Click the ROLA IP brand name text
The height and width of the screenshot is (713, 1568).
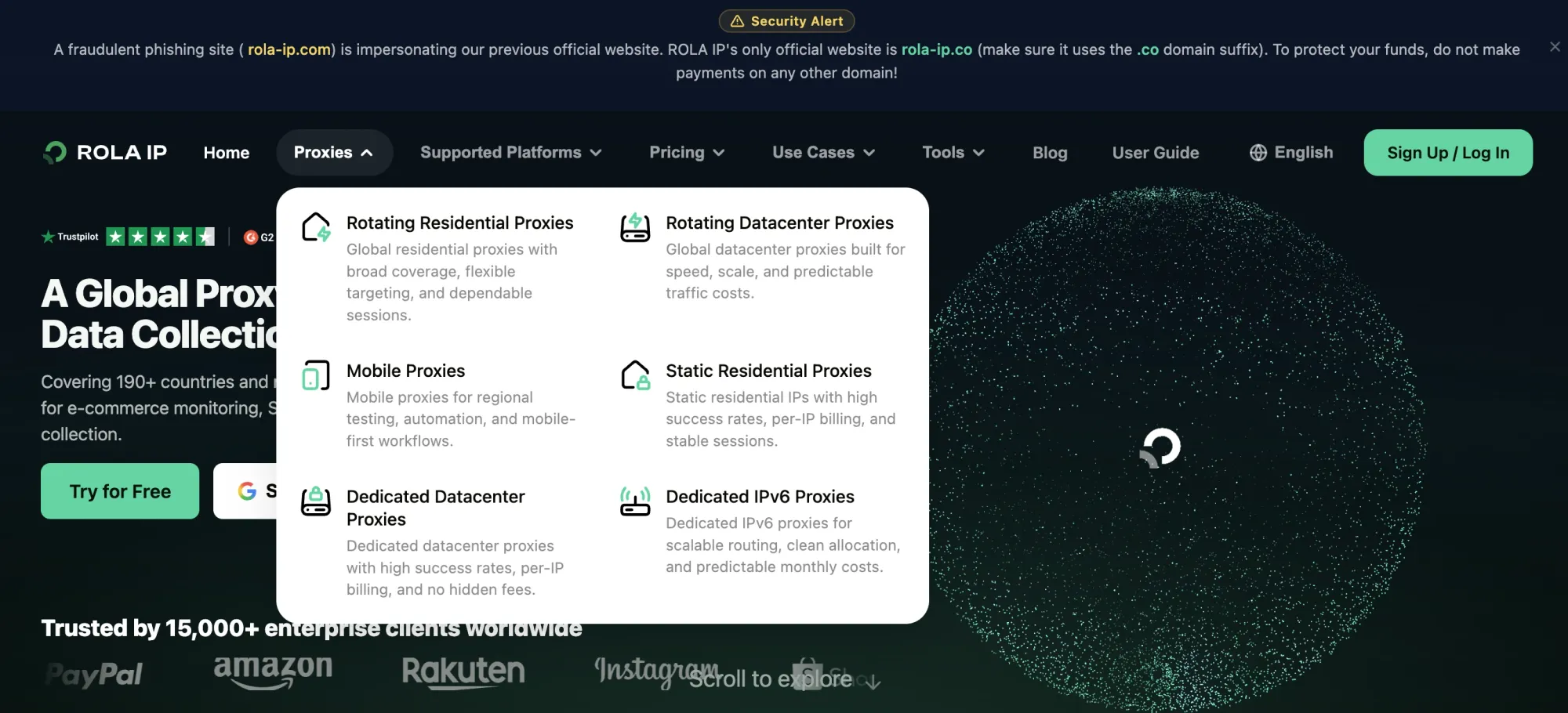[x=122, y=152]
